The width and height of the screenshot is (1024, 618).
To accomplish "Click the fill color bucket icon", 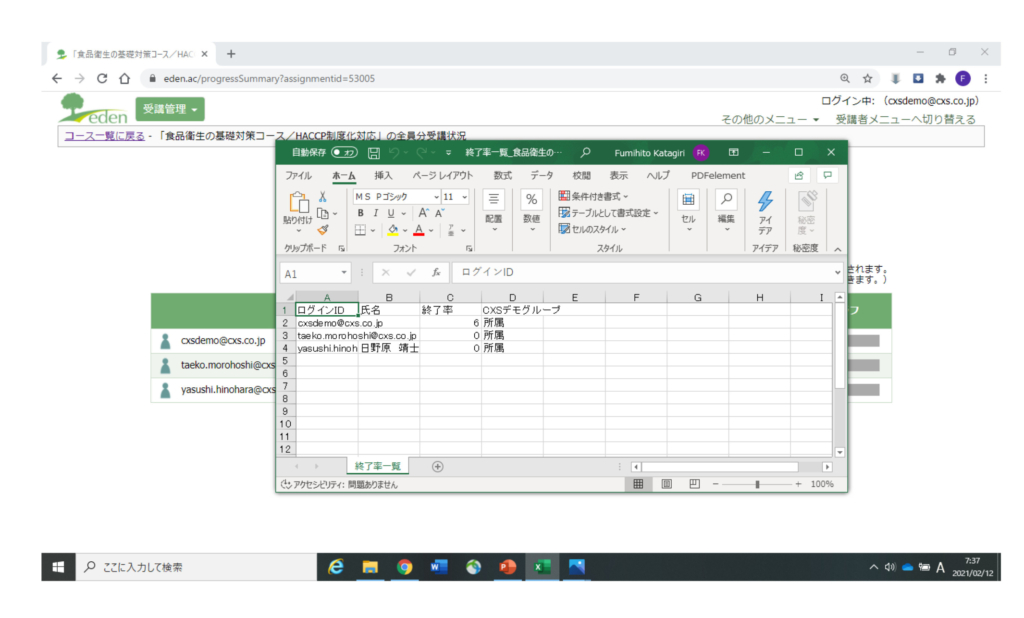I will coord(392,230).
